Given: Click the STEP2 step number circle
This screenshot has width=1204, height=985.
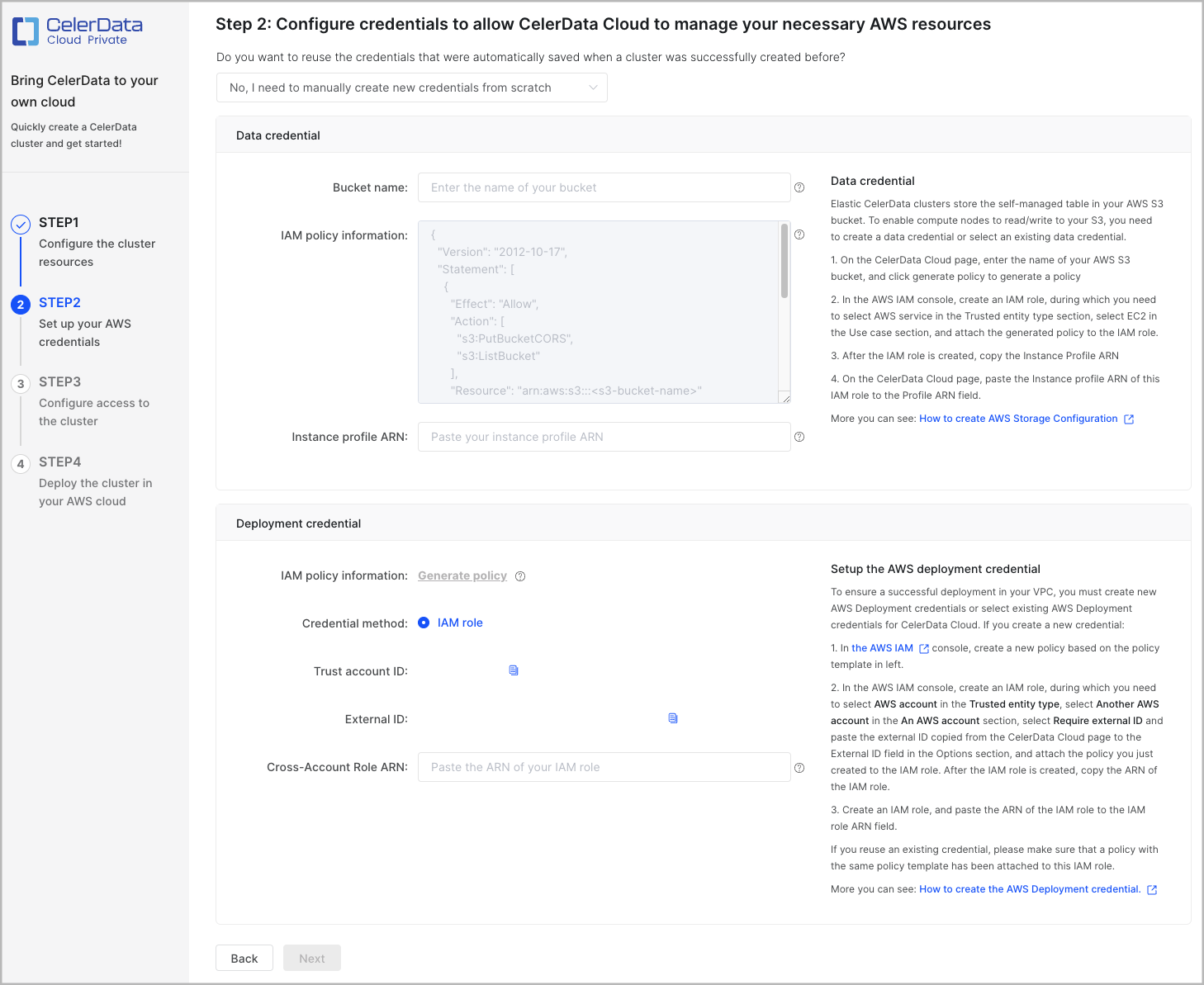Looking at the screenshot, I should (x=20, y=304).
